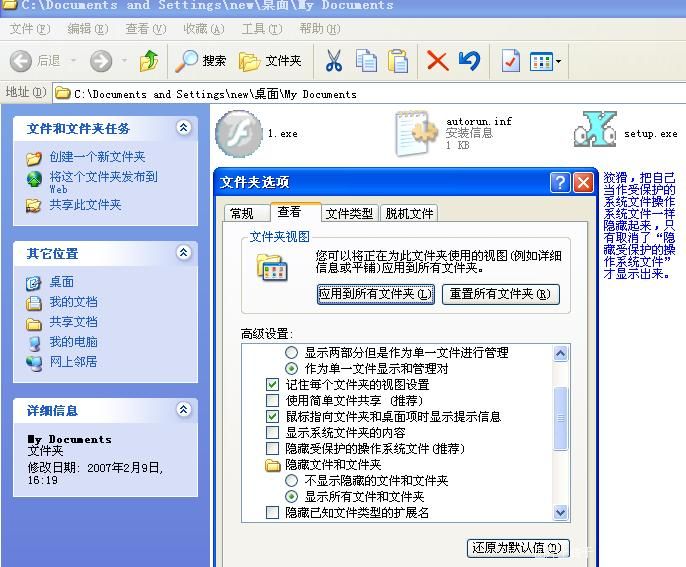686x567 pixels.
Task: Switch to the 文件类型 tab
Action: tap(349, 214)
